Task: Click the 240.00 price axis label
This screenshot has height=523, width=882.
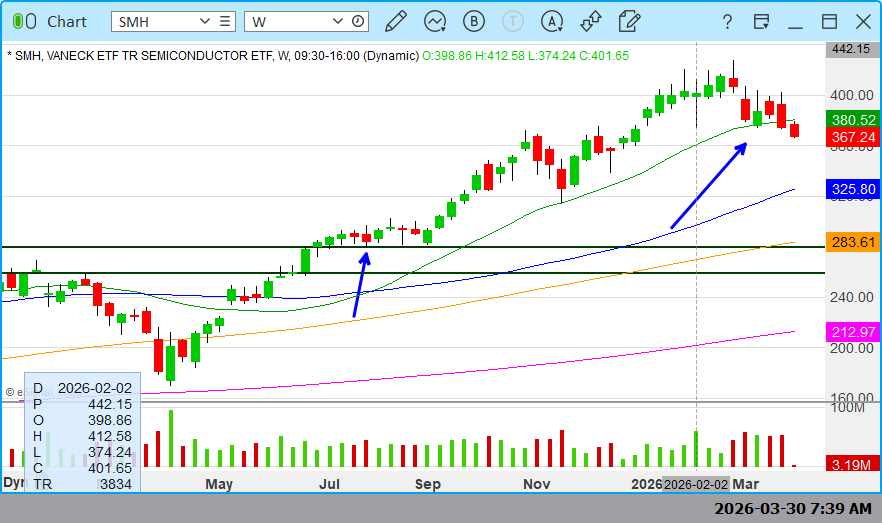Action: coord(852,297)
